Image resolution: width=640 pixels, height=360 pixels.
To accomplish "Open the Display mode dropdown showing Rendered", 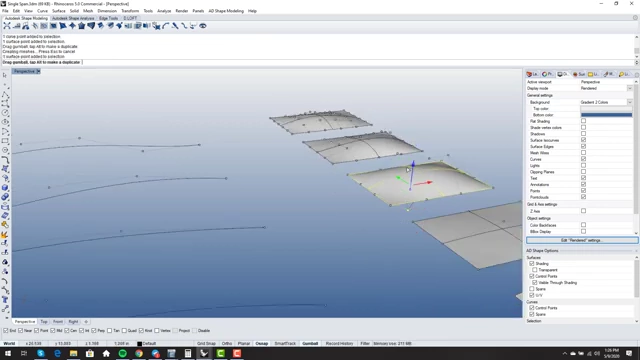I will 630,88.
